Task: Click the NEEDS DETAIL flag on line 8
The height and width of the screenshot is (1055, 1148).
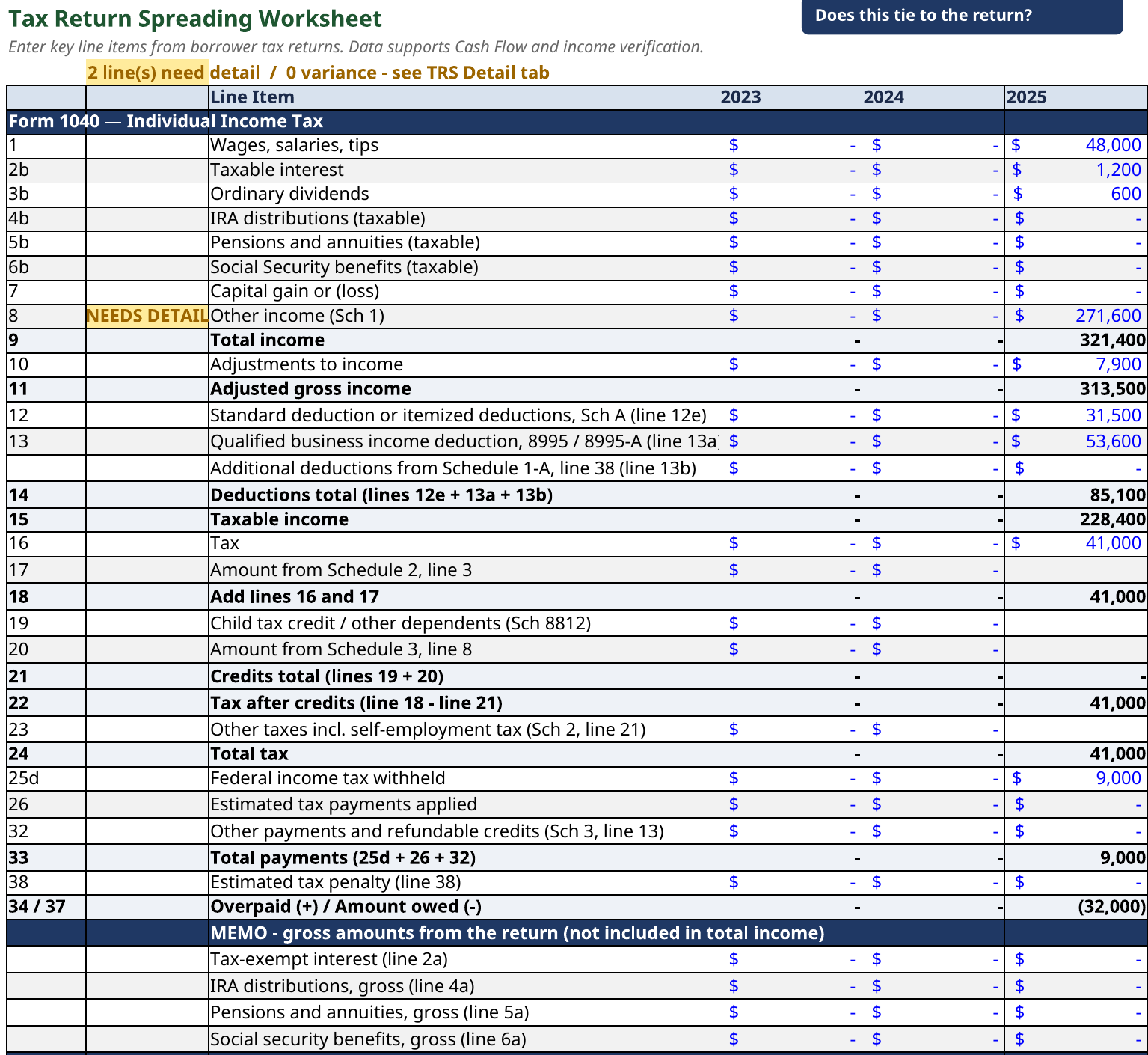Action: click(147, 316)
